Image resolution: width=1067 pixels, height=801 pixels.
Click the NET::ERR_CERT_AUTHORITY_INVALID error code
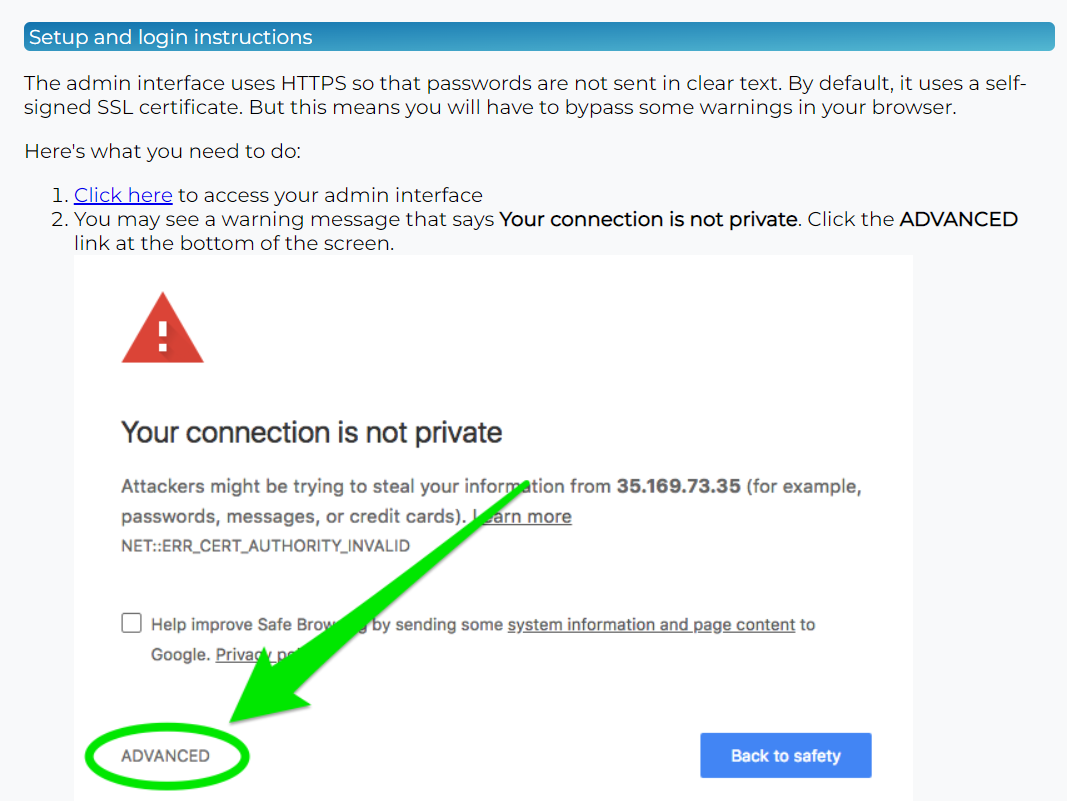[265, 546]
